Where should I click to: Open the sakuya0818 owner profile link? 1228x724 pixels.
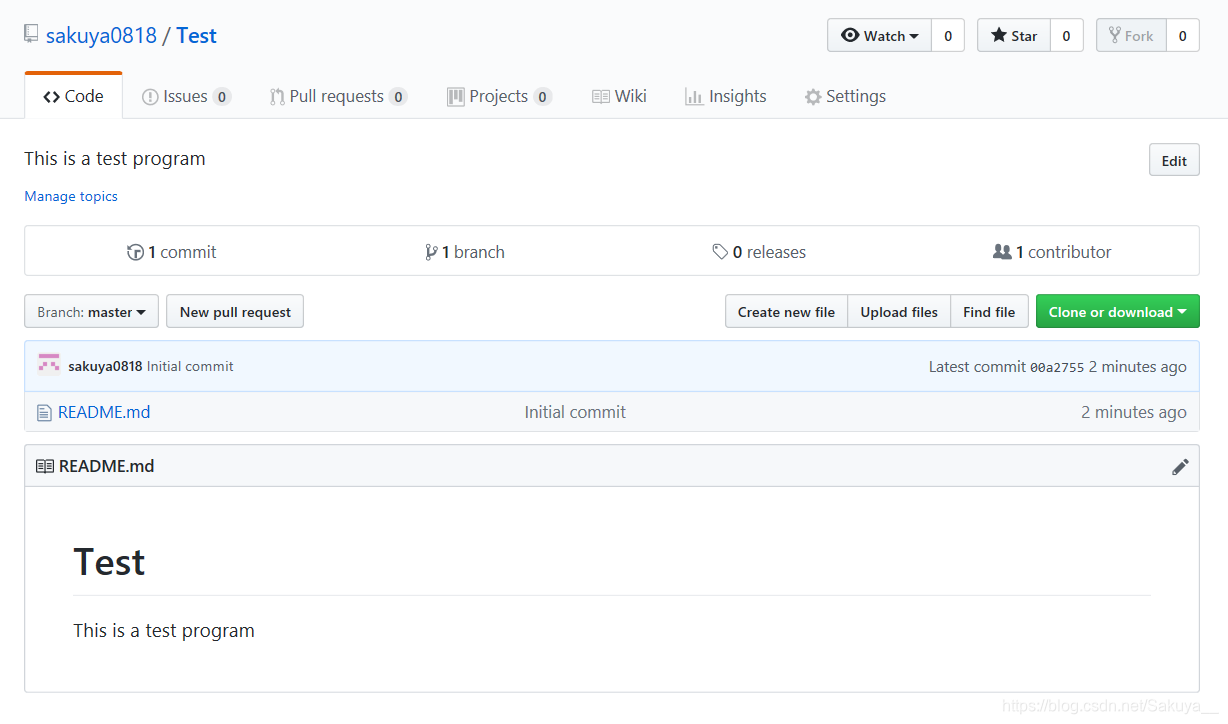click(x=101, y=35)
